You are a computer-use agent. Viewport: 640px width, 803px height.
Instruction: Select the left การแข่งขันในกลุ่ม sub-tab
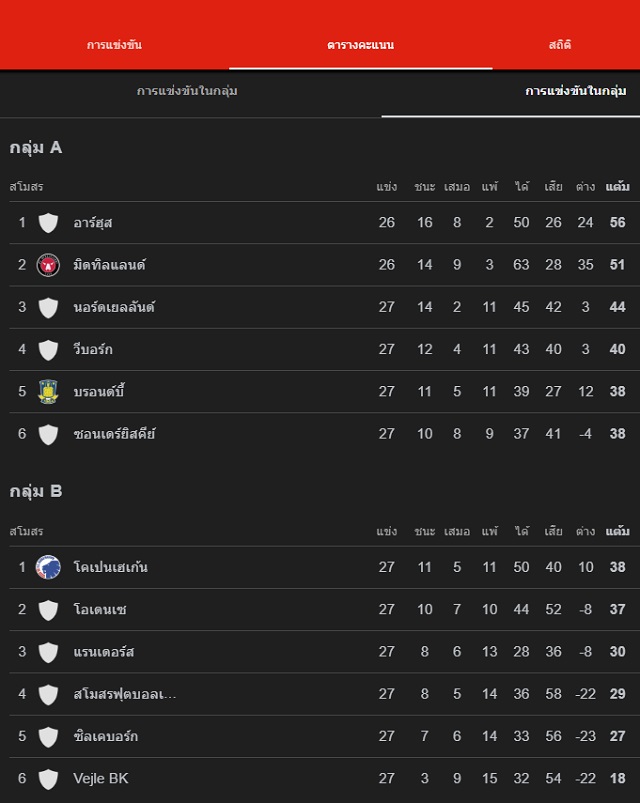click(x=187, y=92)
